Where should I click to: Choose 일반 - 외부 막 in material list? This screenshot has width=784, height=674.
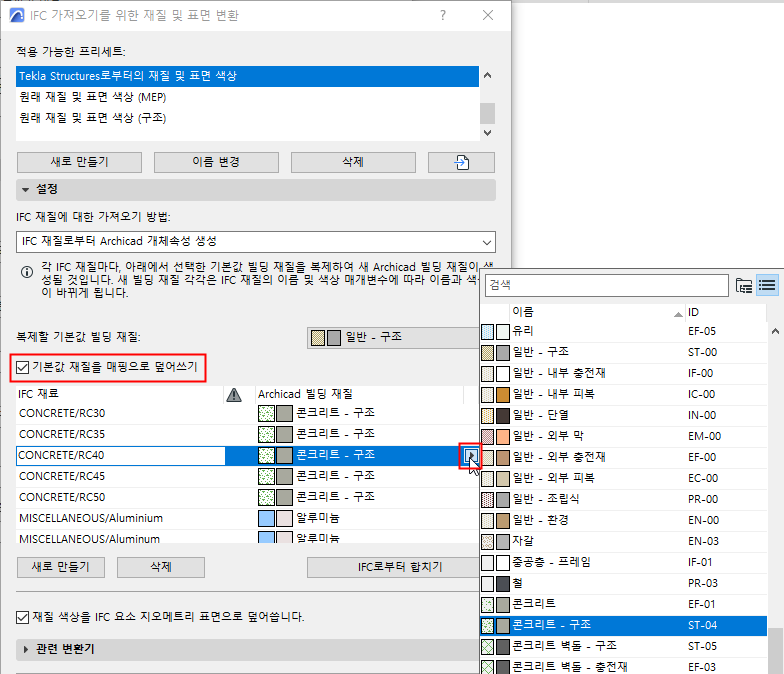[624, 436]
